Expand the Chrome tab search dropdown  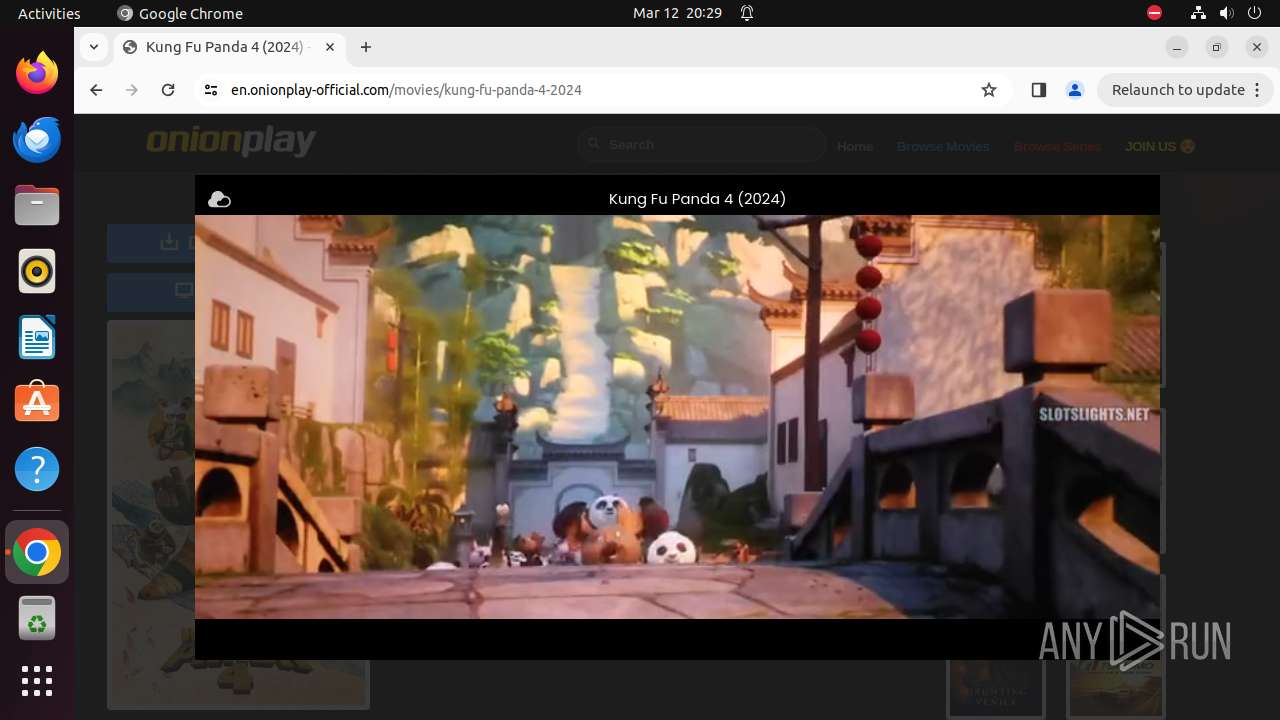click(93, 47)
